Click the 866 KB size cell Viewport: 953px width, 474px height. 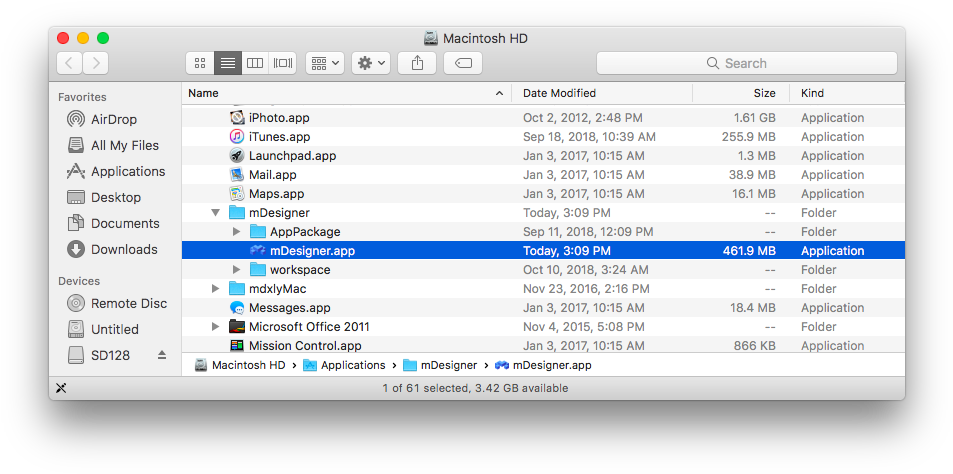click(x=754, y=346)
